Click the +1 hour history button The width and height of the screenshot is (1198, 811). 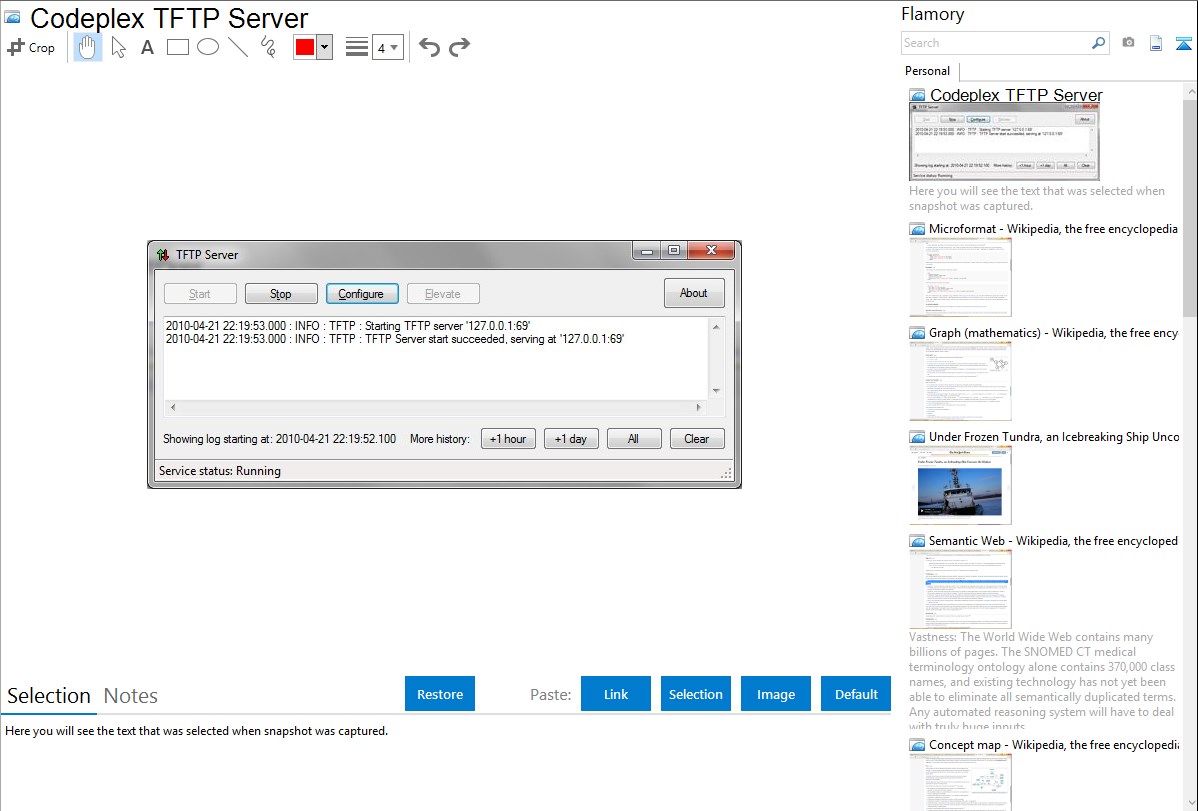pyautogui.click(x=508, y=439)
